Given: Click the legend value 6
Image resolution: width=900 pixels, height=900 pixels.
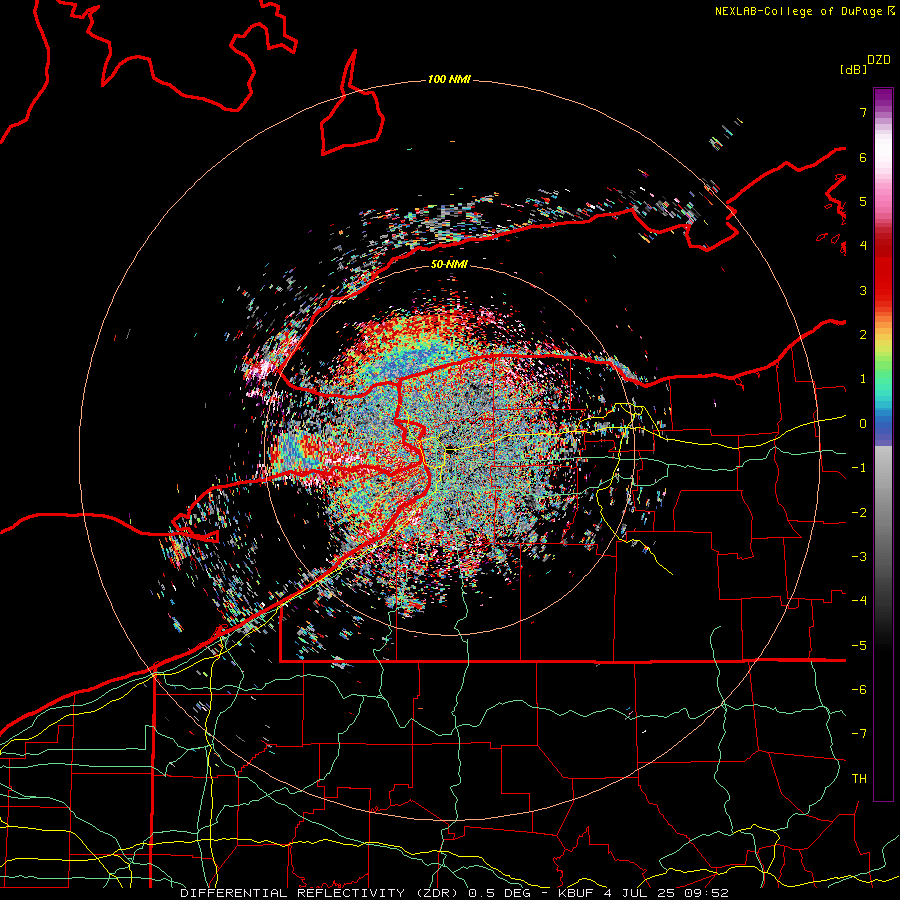Looking at the screenshot, I should 863,157.
